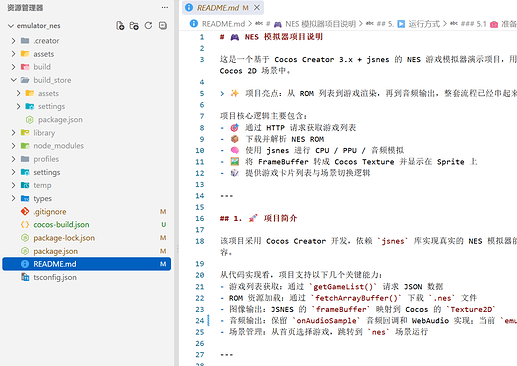This screenshot has width=517, height=366.
Task: Refresh the explorer with the reload icon
Action: tap(148, 26)
